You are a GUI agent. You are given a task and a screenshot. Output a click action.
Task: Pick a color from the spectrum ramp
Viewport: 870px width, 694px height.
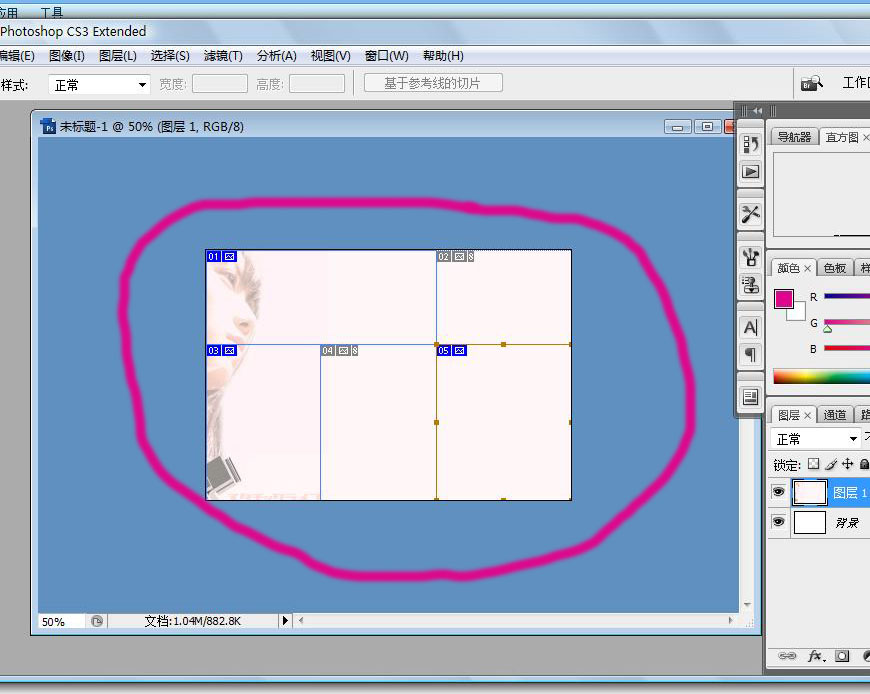click(821, 377)
